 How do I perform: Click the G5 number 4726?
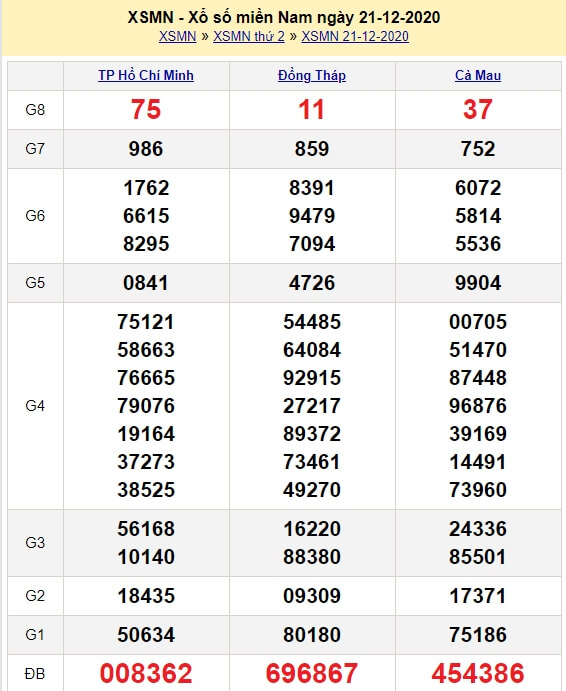pos(312,282)
